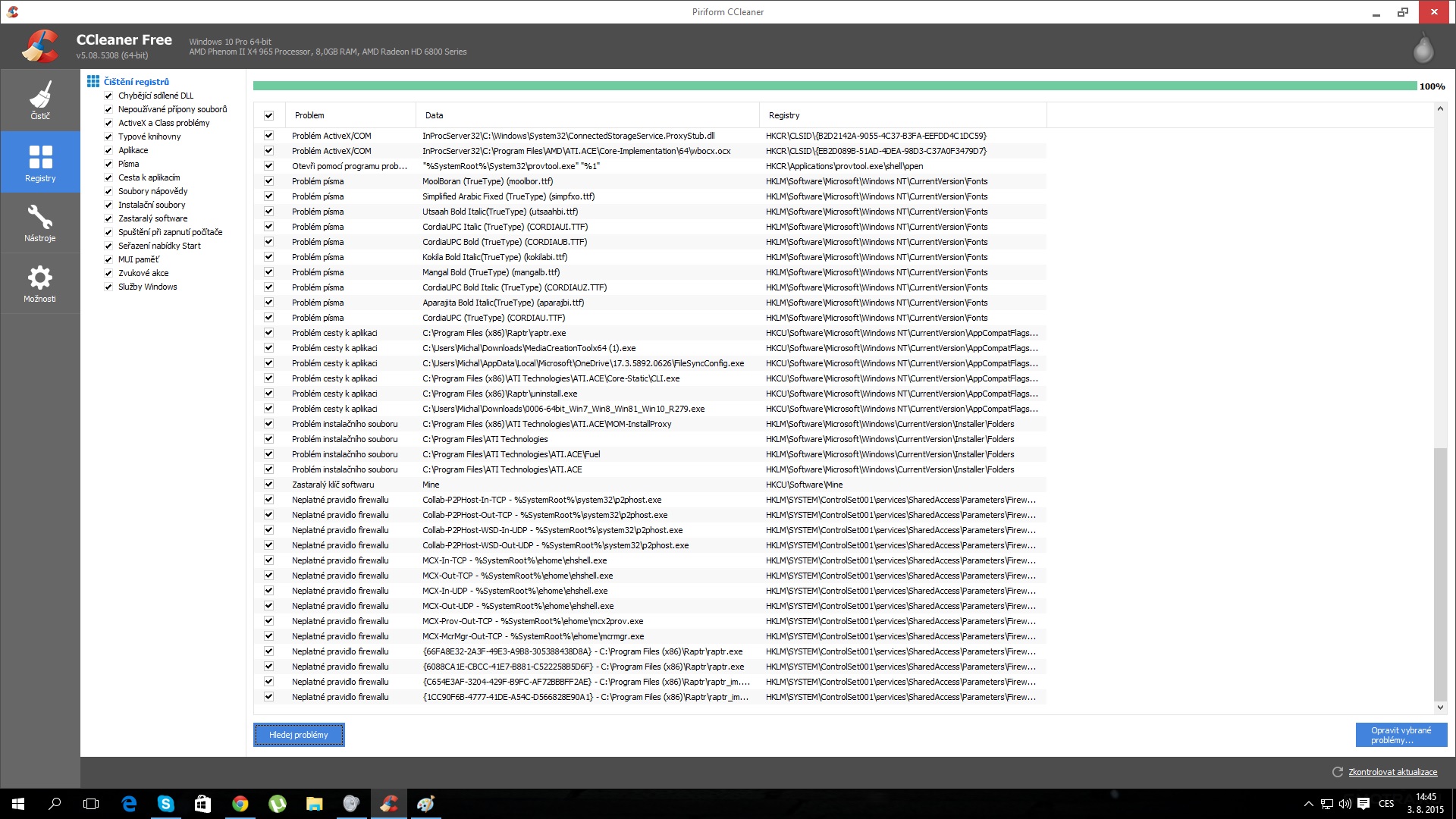Click the refresh icon beside Zkontrolovat aktualizace

[1337, 772]
